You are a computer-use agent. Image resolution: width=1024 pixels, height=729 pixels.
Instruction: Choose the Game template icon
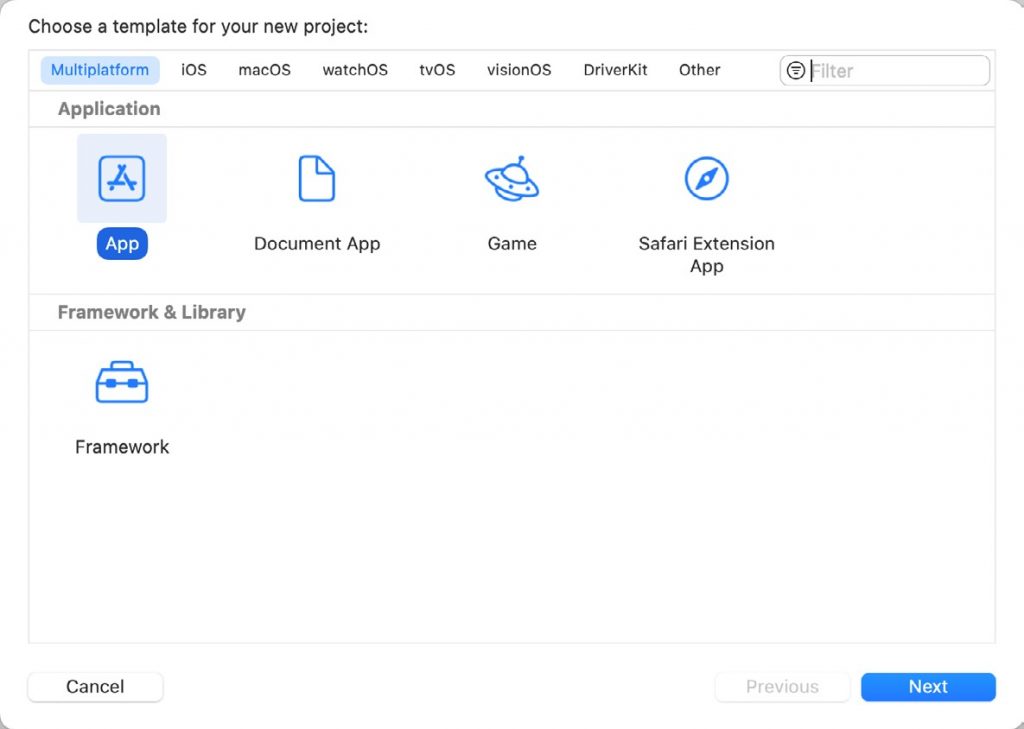512,179
